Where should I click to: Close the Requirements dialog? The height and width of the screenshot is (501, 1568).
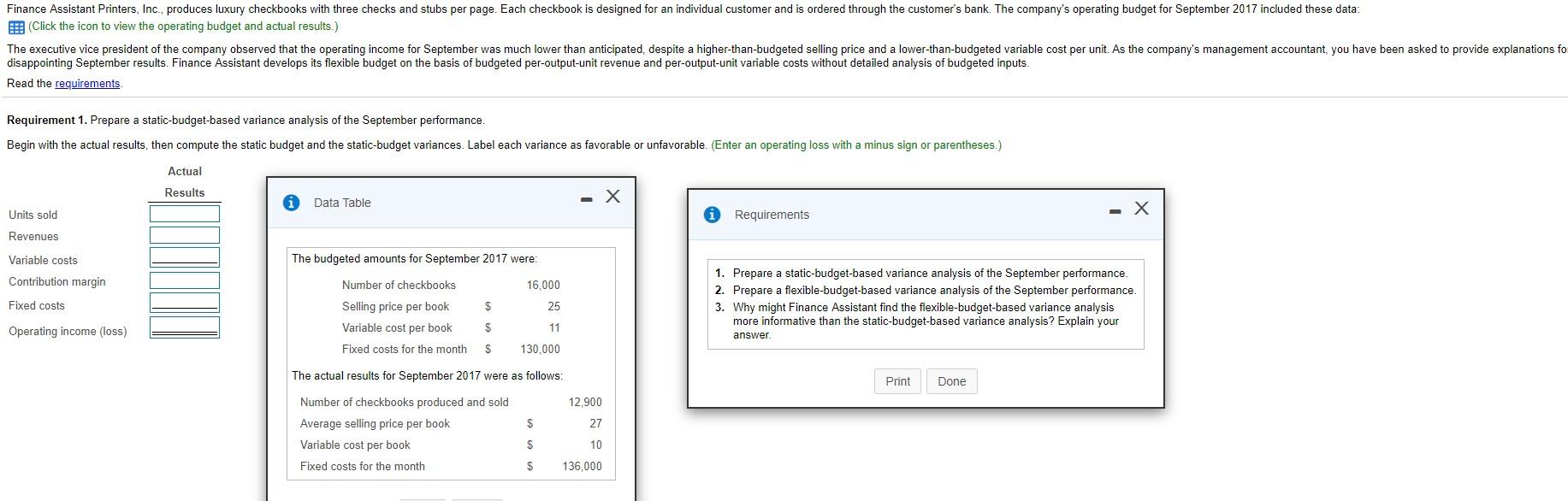coord(1141,209)
